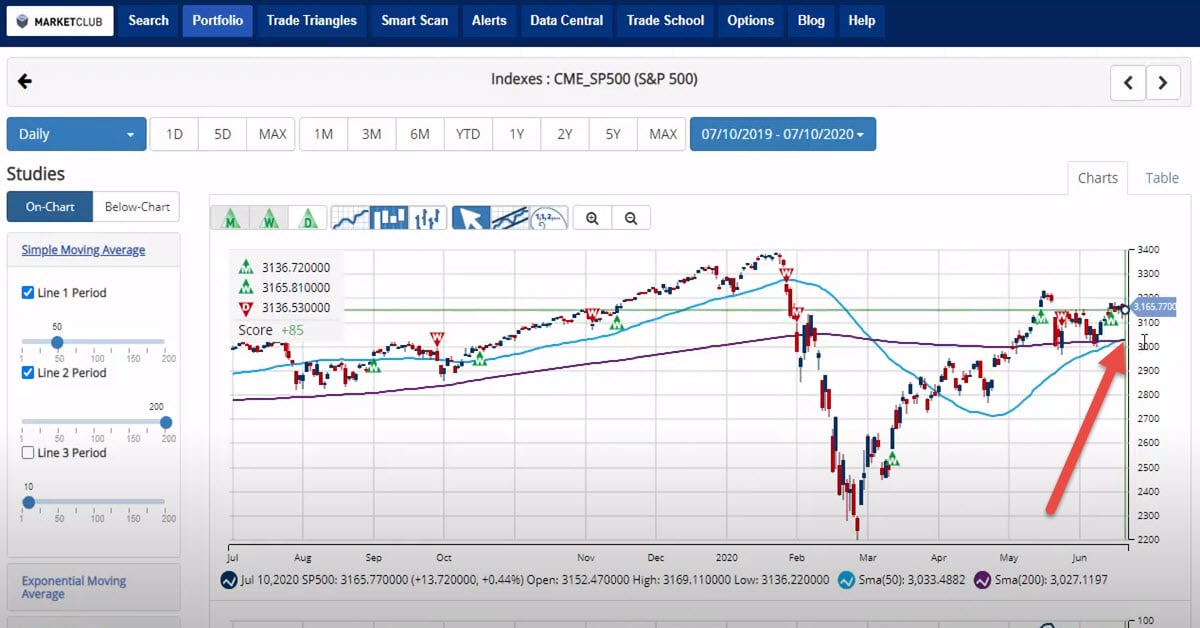Zoom in on the chart
This screenshot has height=628, width=1200.
(593, 218)
